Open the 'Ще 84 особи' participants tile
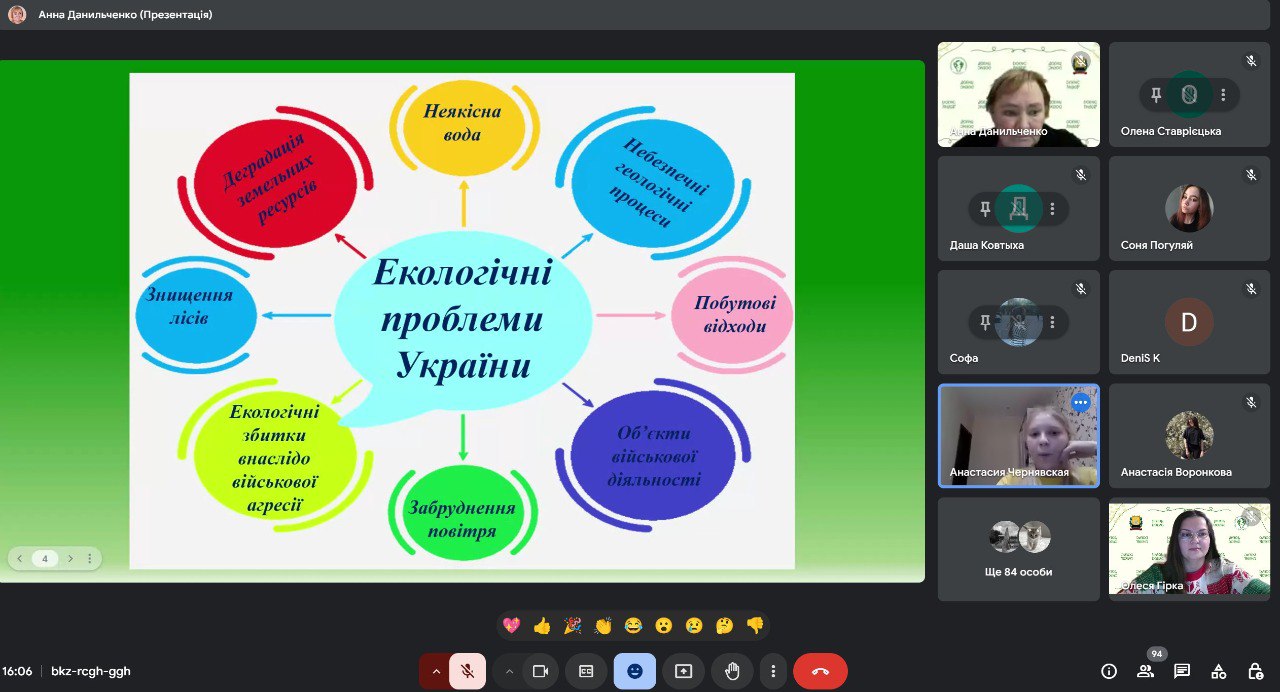1280x692 pixels. 1019,549
